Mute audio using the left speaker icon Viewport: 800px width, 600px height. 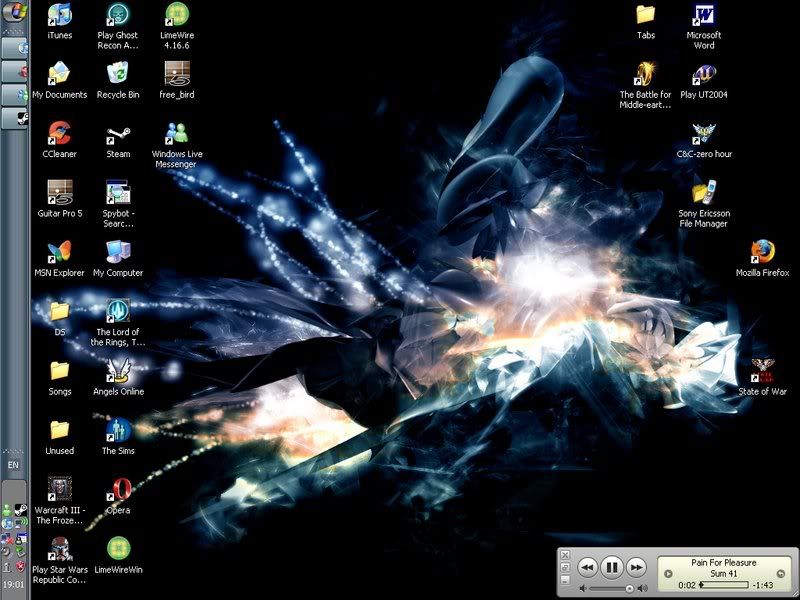[x=583, y=587]
